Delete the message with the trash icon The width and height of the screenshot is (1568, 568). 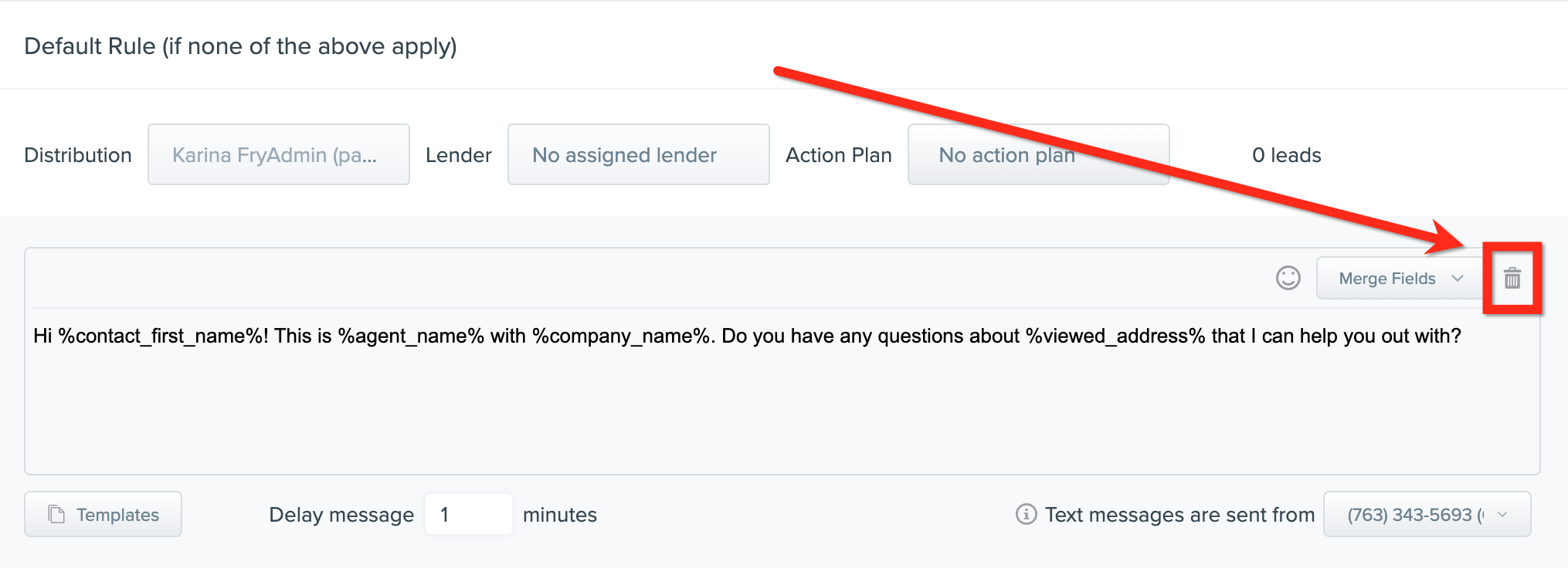click(1512, 278)
